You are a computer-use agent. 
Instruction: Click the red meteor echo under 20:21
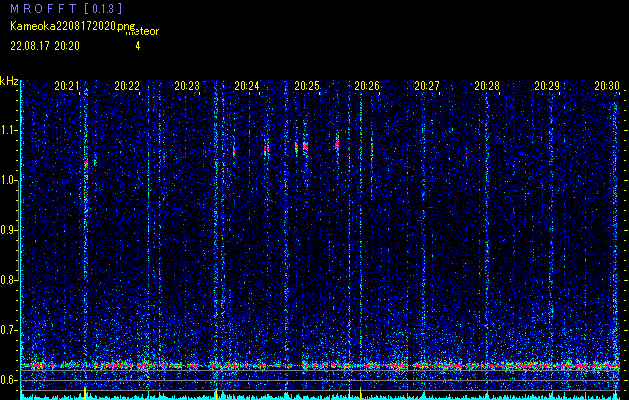tap(86, 163)
